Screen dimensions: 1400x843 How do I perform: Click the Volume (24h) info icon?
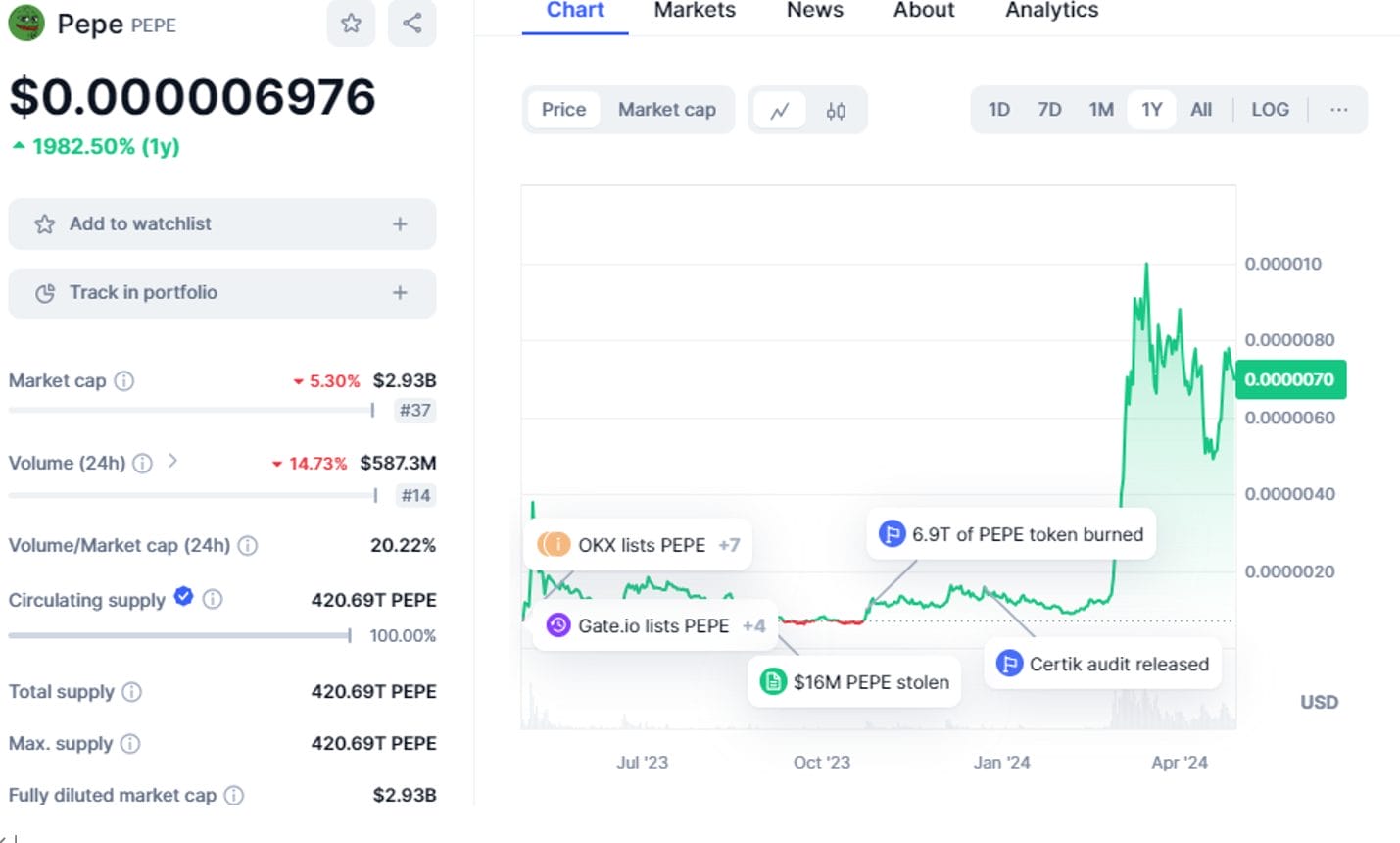tap(142, 463)
